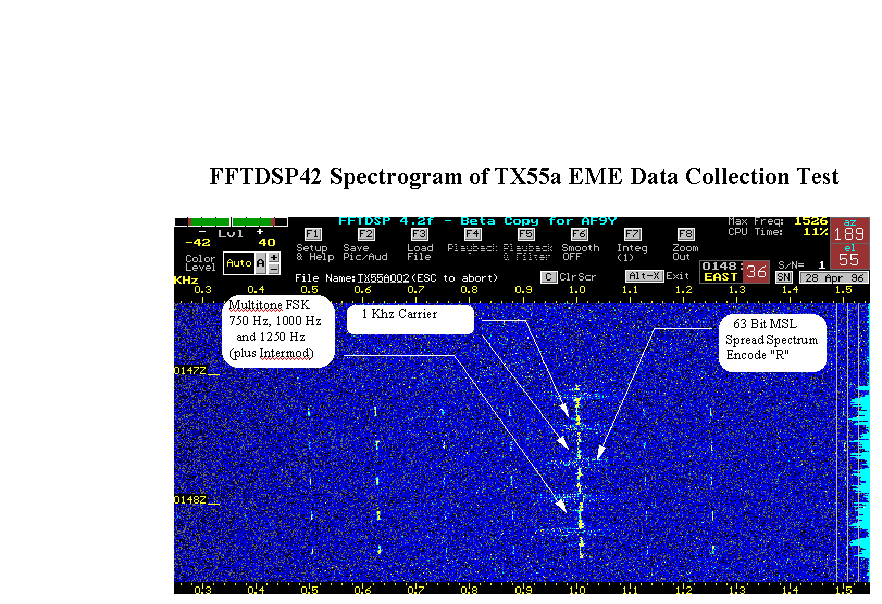Viewport: 882px width, 604px height.
Task: Click F8 Zoom Out key icon
Action: point(685,233)
